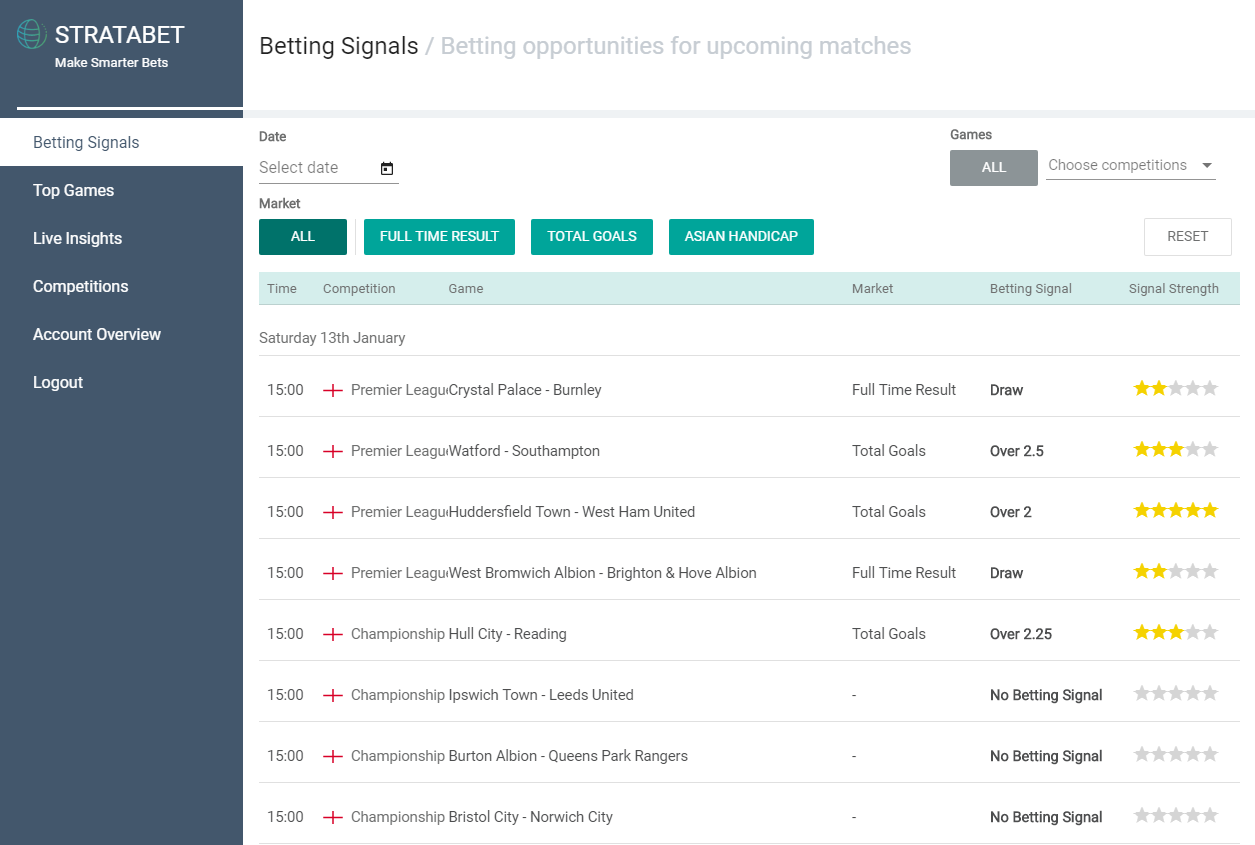
Task: Click star rating for Watford - Southampton
Action: point(1175,450)
